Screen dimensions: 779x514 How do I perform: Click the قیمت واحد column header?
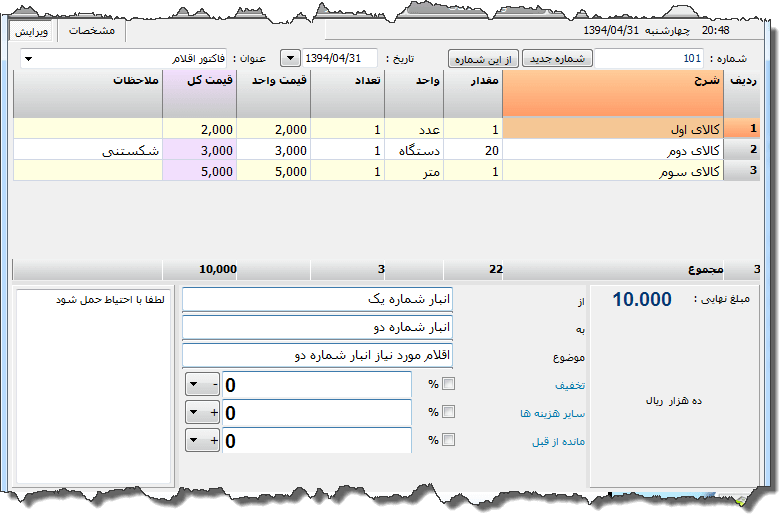(274, 93)
